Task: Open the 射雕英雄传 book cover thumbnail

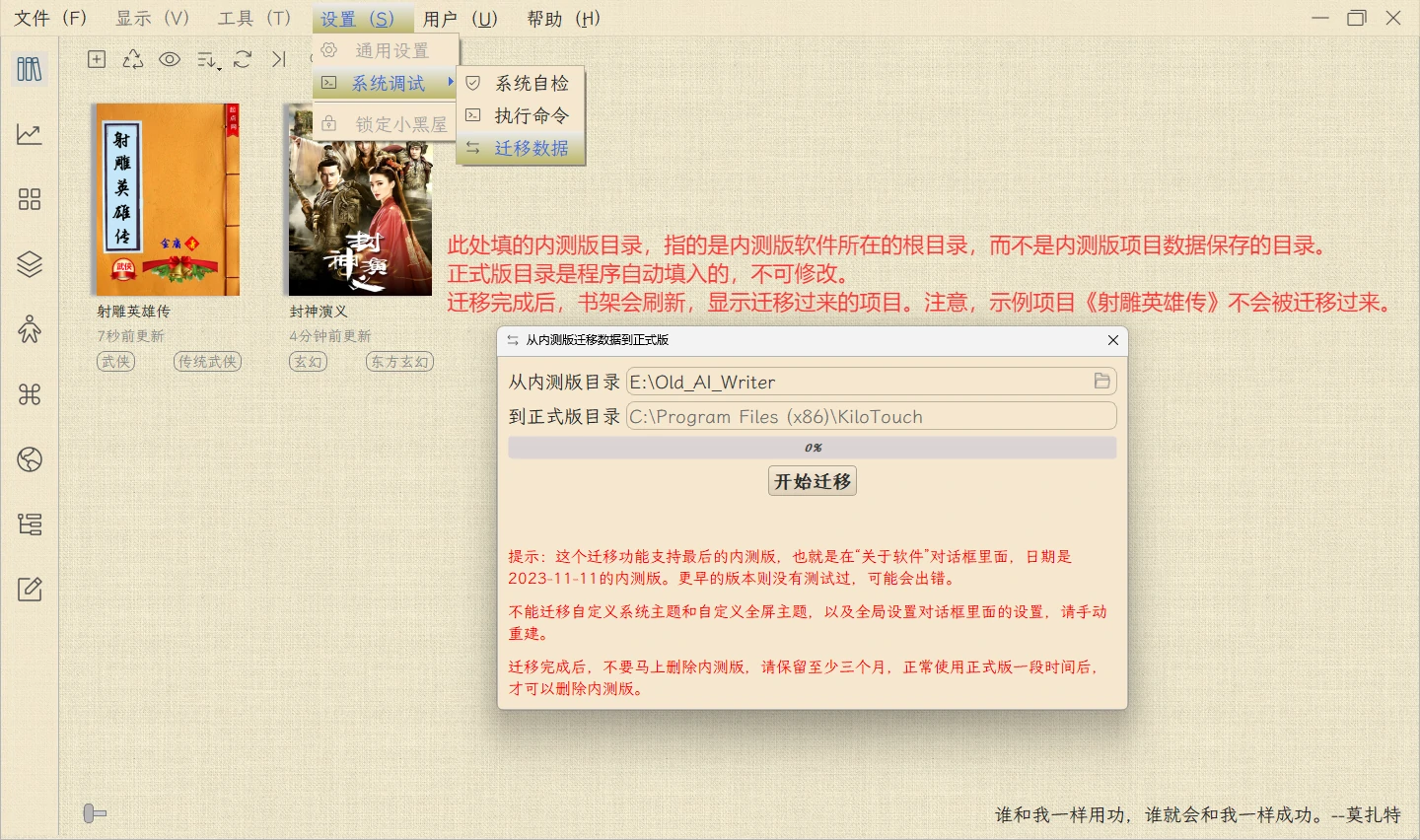Action: coord(167,199)
